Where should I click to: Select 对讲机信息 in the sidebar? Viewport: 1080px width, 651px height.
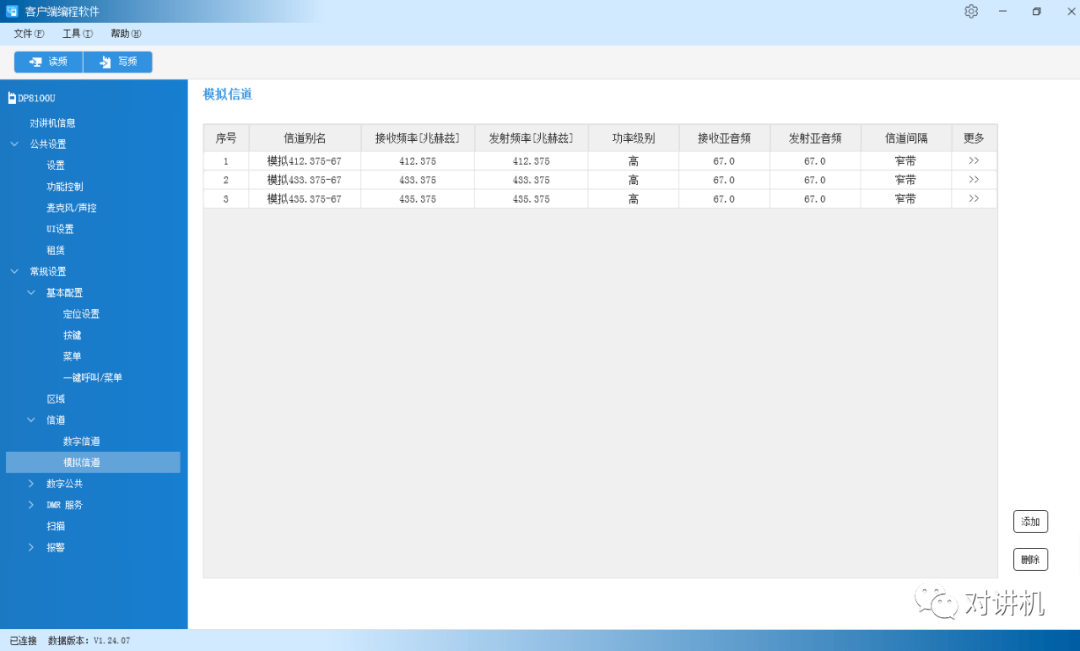(x=52, y=123)
